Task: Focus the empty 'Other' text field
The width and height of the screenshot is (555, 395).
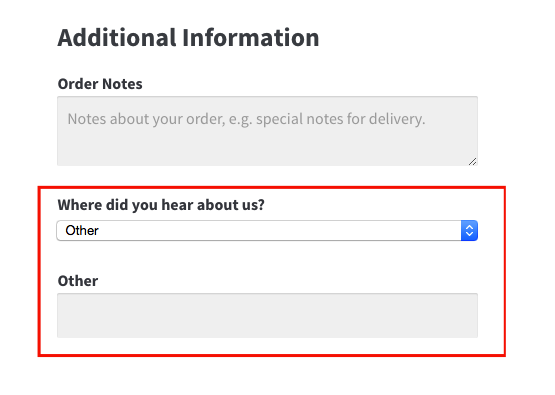Action: click(x=267, y=315)
